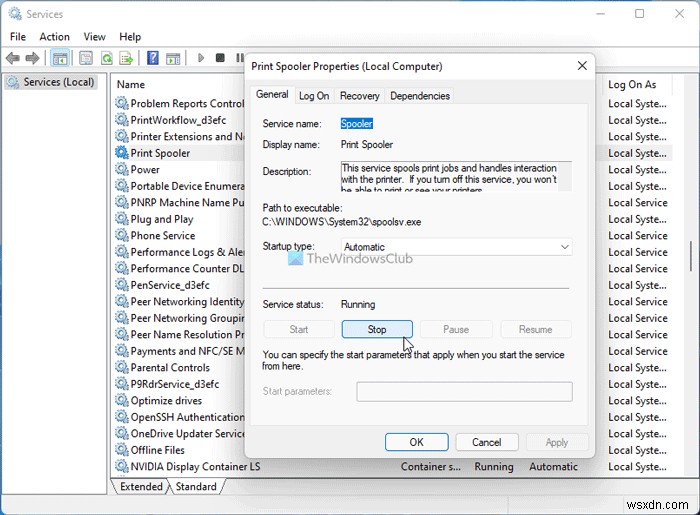The image size is (700, 515).
Task: Click the gear icon beside Print Spooler
Action: coord(121,153)
